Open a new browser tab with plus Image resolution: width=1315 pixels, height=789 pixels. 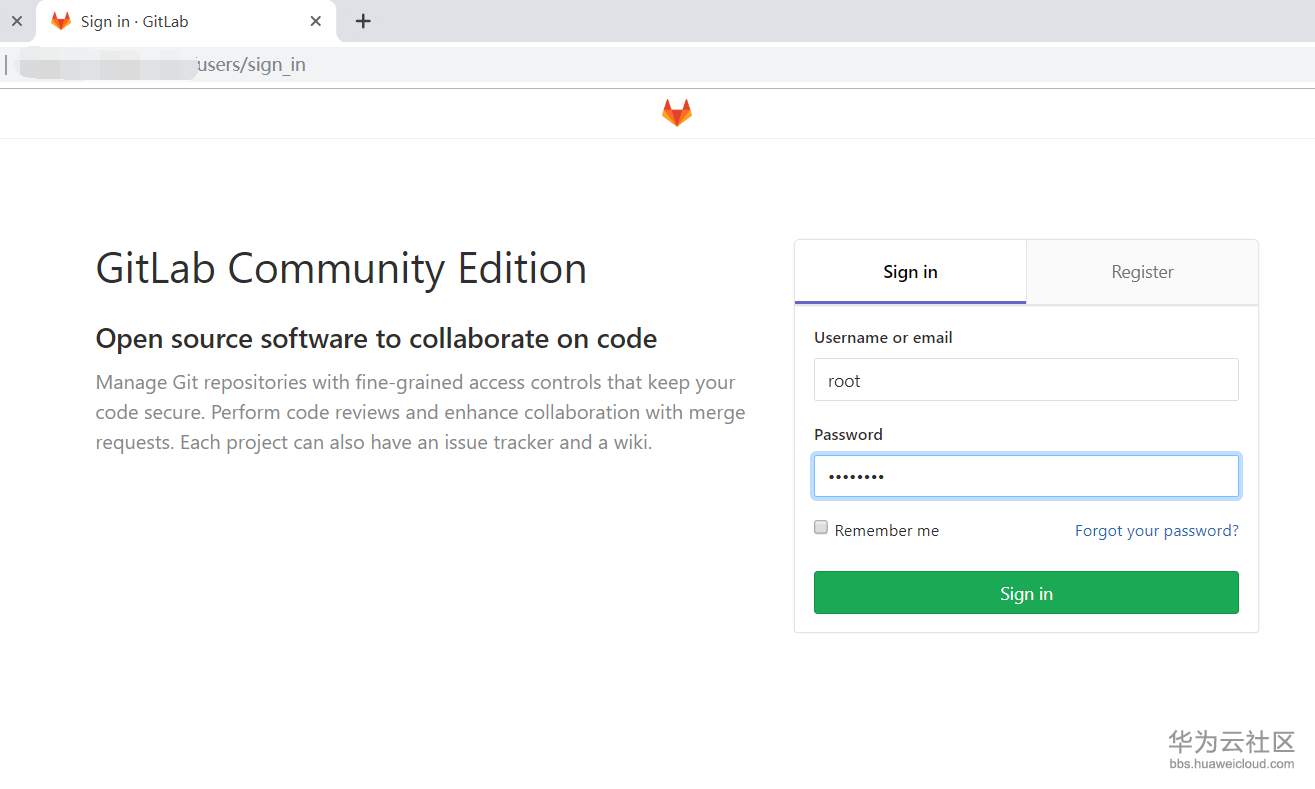(363, 21)
